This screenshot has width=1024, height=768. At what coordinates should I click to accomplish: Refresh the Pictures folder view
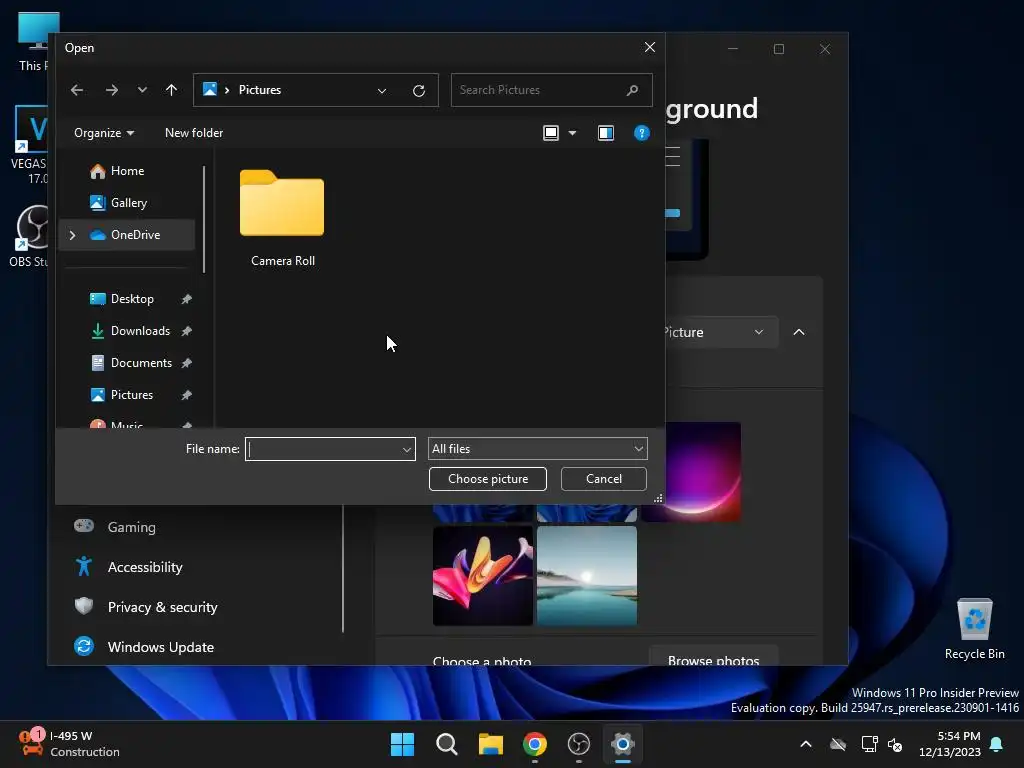419,91
